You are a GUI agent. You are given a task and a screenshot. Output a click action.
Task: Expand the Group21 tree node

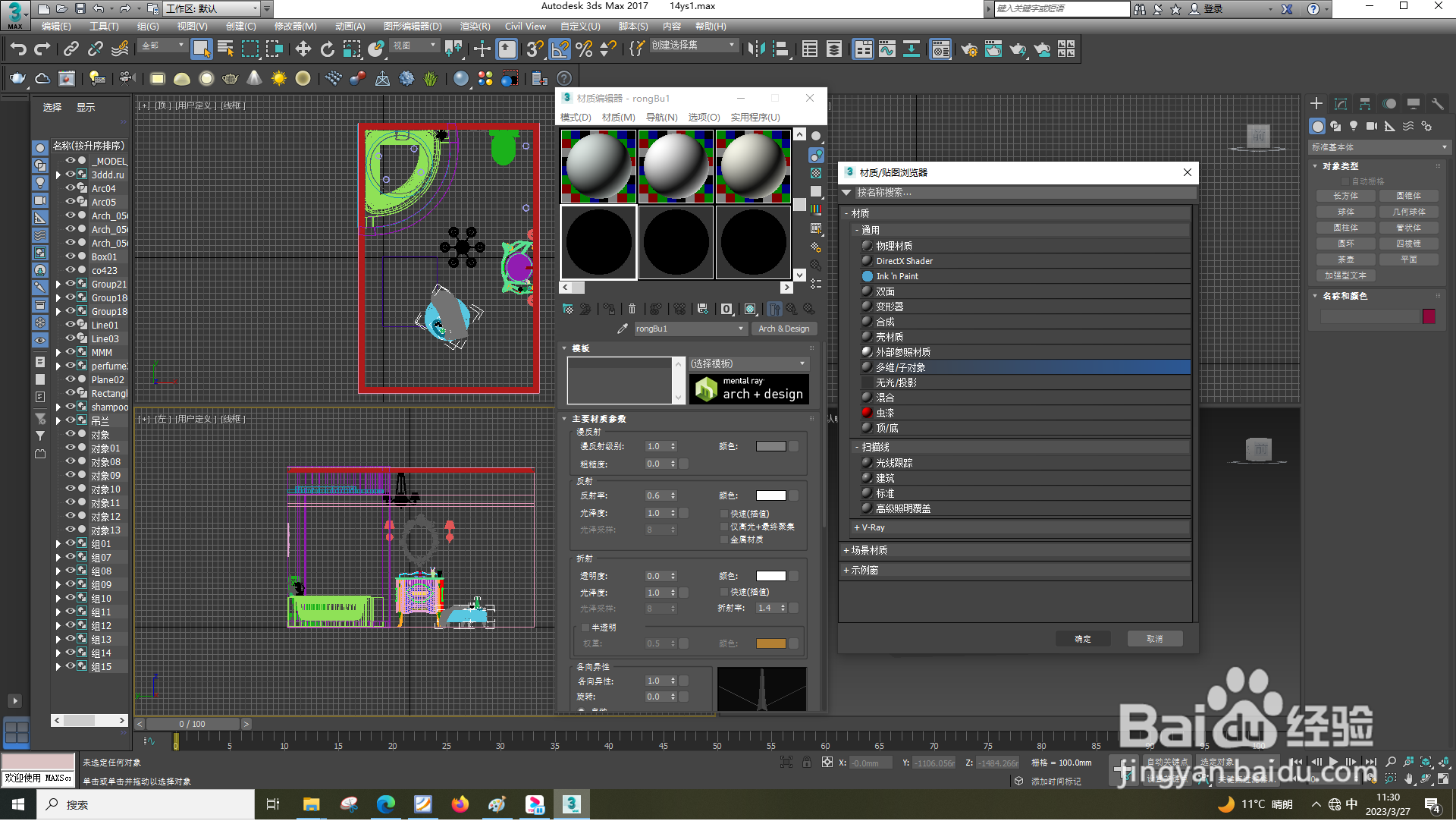click(58, 285)
